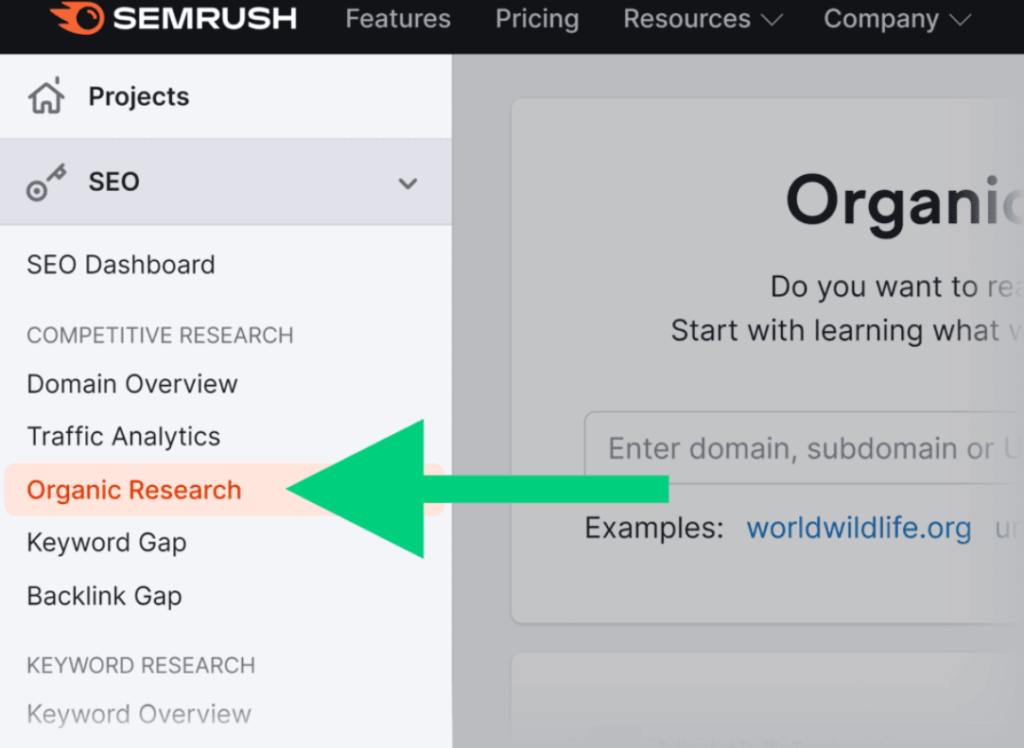The width and height of the screenshot is (1024, 748).
Task: Open Domain Overview in sidebar
Action: point(132,383)
